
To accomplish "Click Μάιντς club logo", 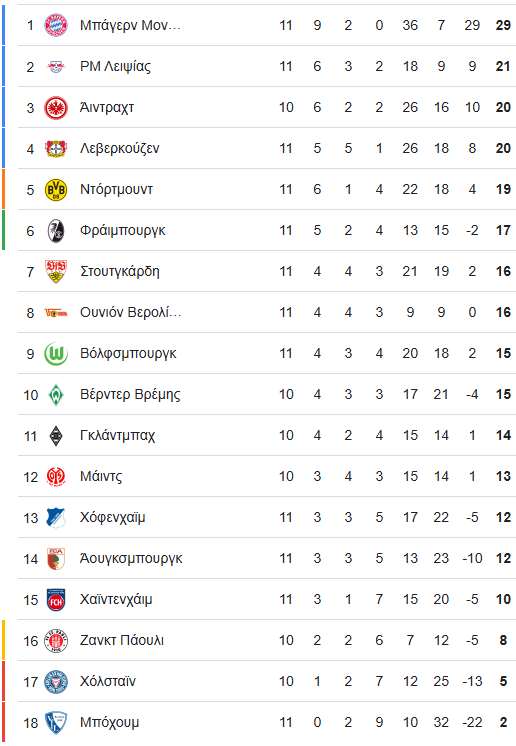I will pos(56,477).
